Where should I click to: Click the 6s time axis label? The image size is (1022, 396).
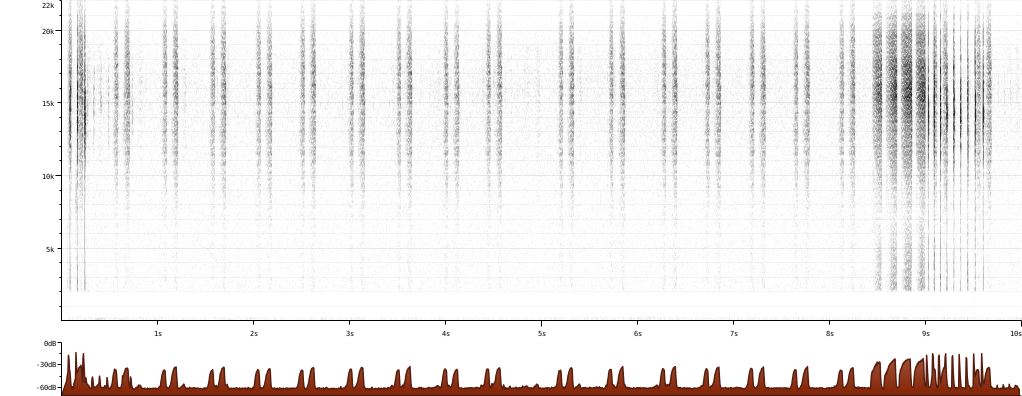click(x=638, y=333)
